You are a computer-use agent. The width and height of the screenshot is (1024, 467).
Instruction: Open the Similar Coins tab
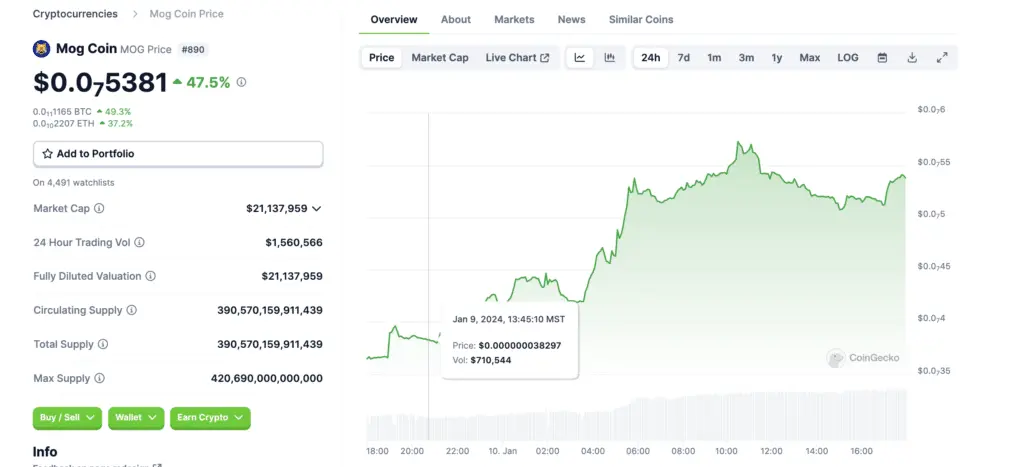[641, 20]
